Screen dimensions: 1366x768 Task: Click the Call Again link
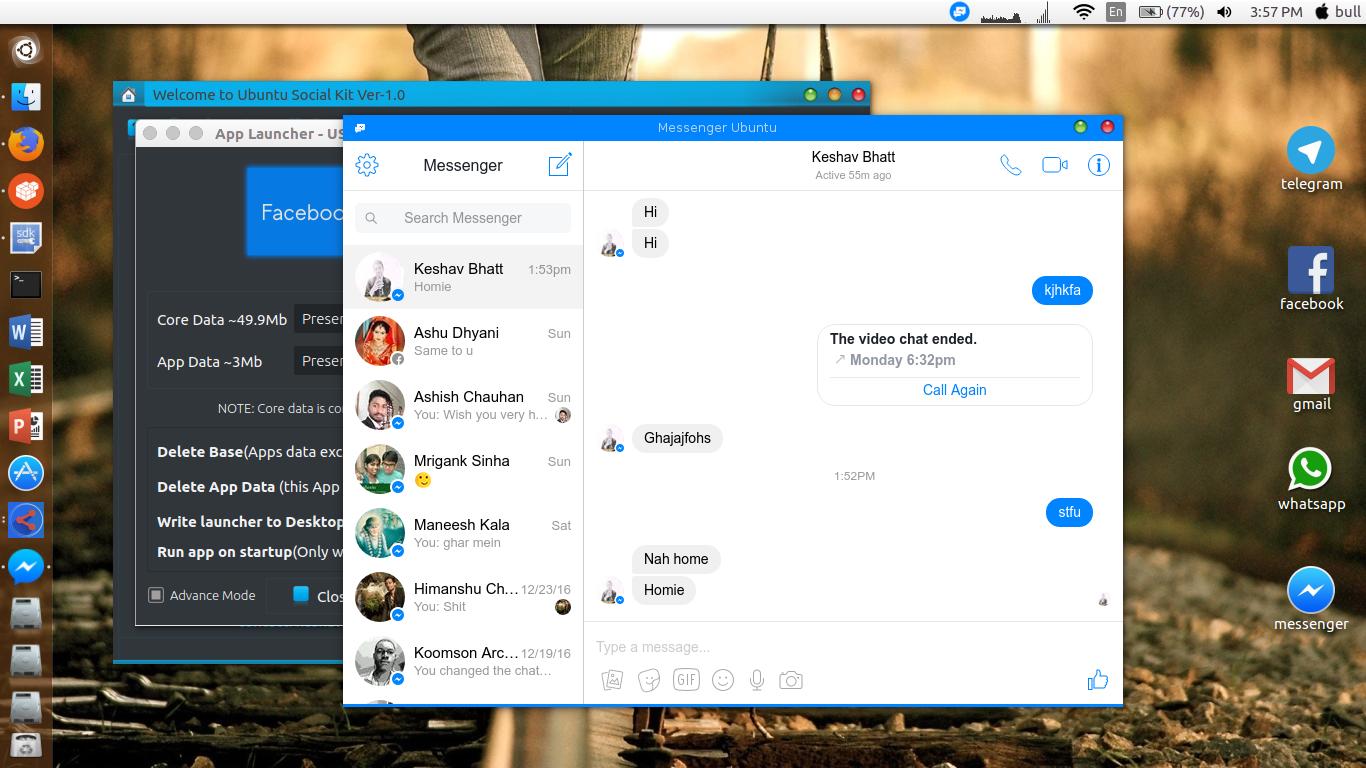point(954,390)
